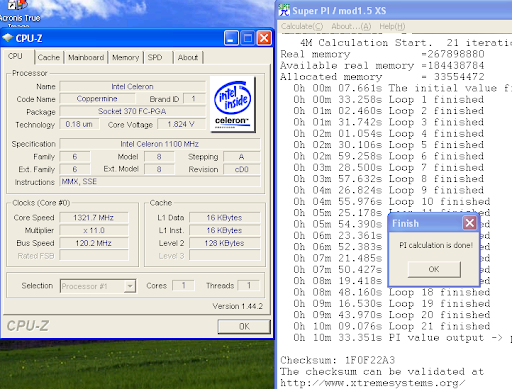Click the Package field Socket 370 FC-PGA
Image resolution: width=512 pixels, height=389 pixels.
[132, 111]
